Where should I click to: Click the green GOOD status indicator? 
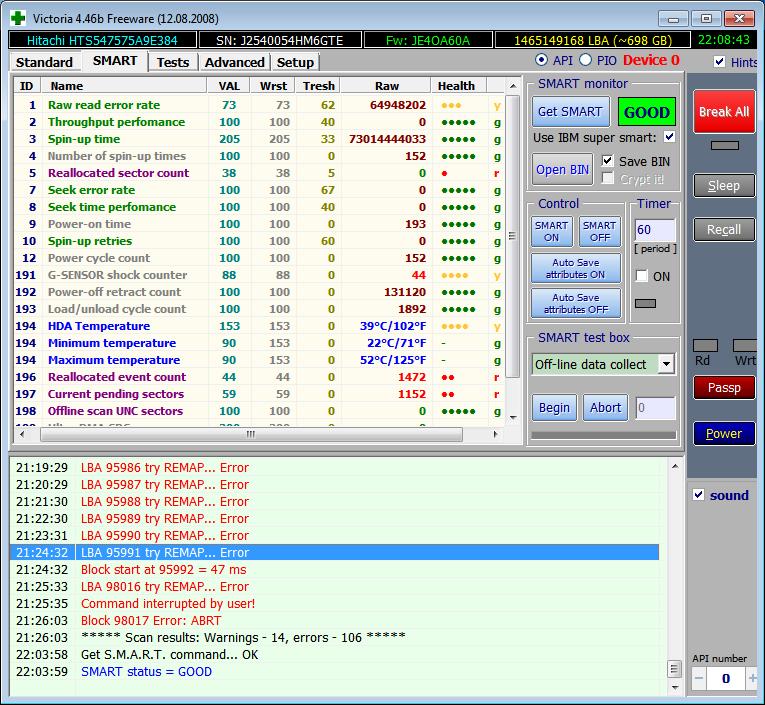coord(646,112)
